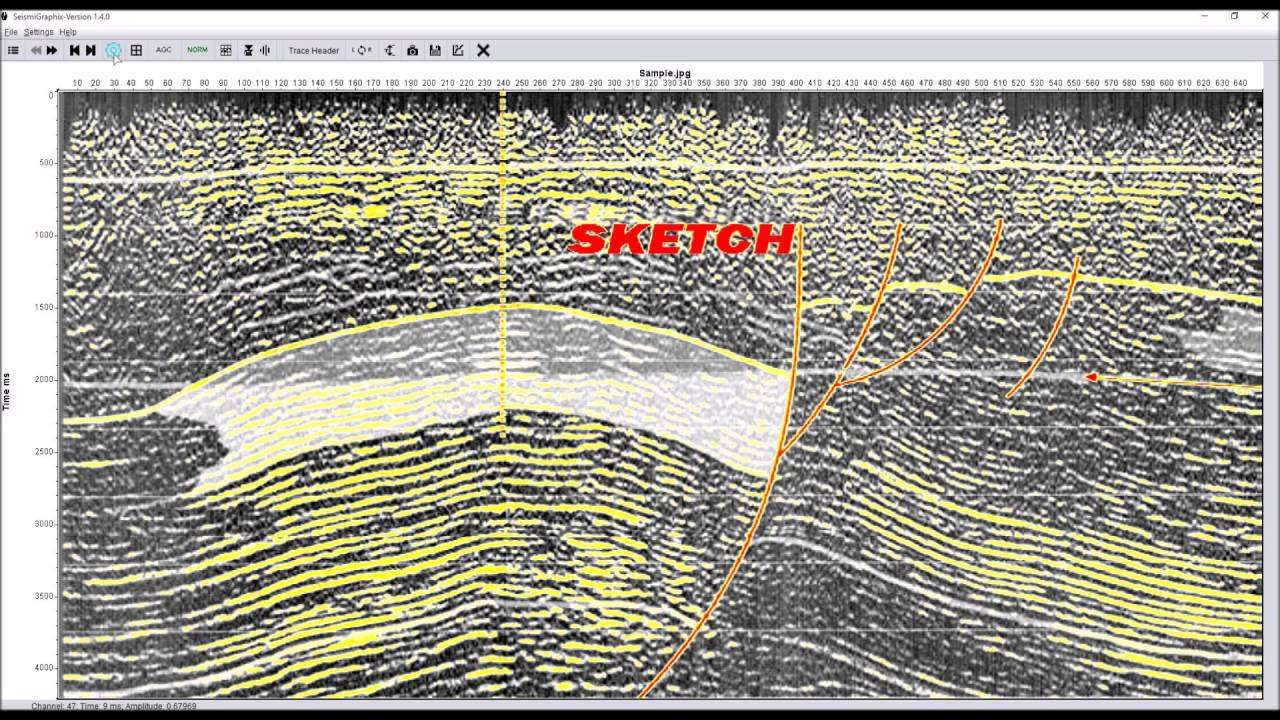Click the Time ms axis label
The width and height of the screenshot is (1280, 720).
click(7, 391)
